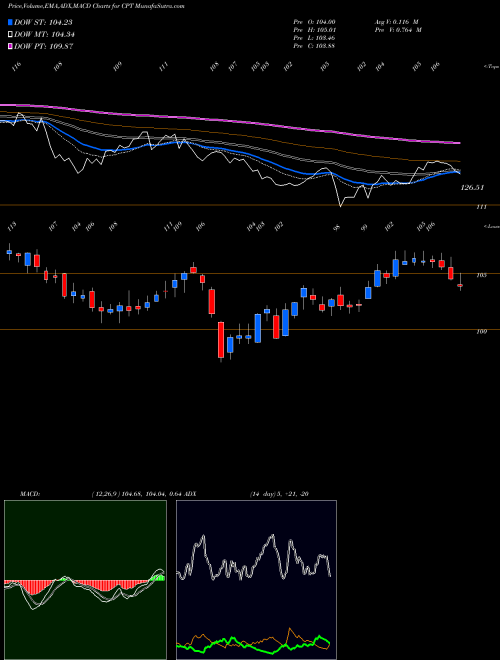Click the 103 level label on the candlestick chart
500x660 pixels.
481,275
